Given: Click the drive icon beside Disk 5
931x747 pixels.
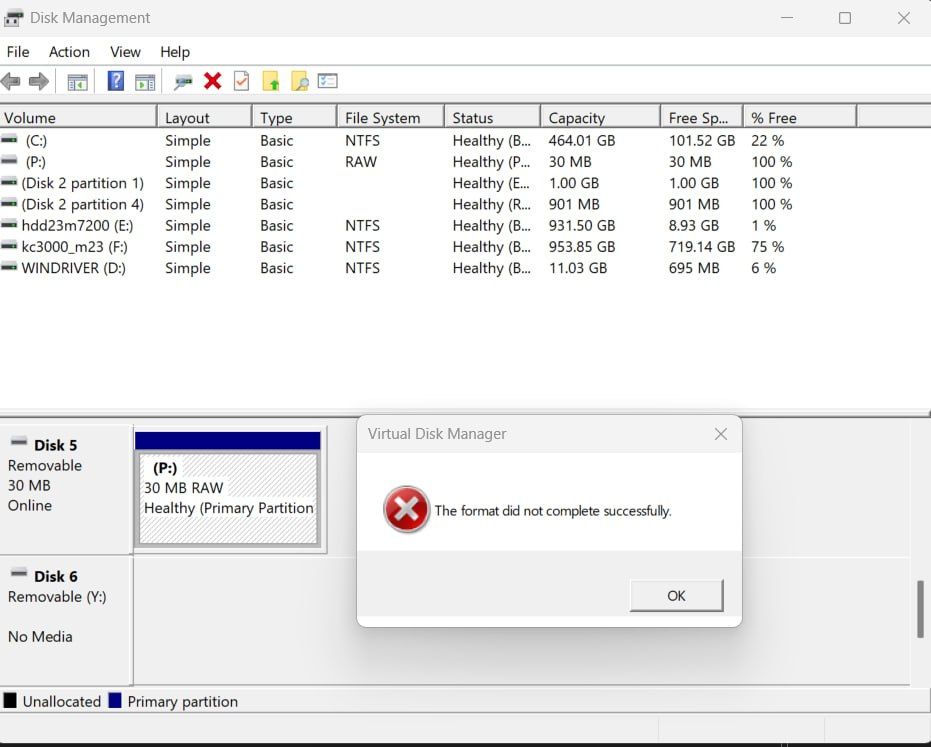Looking at the screenshot, I should coord(19,441).
